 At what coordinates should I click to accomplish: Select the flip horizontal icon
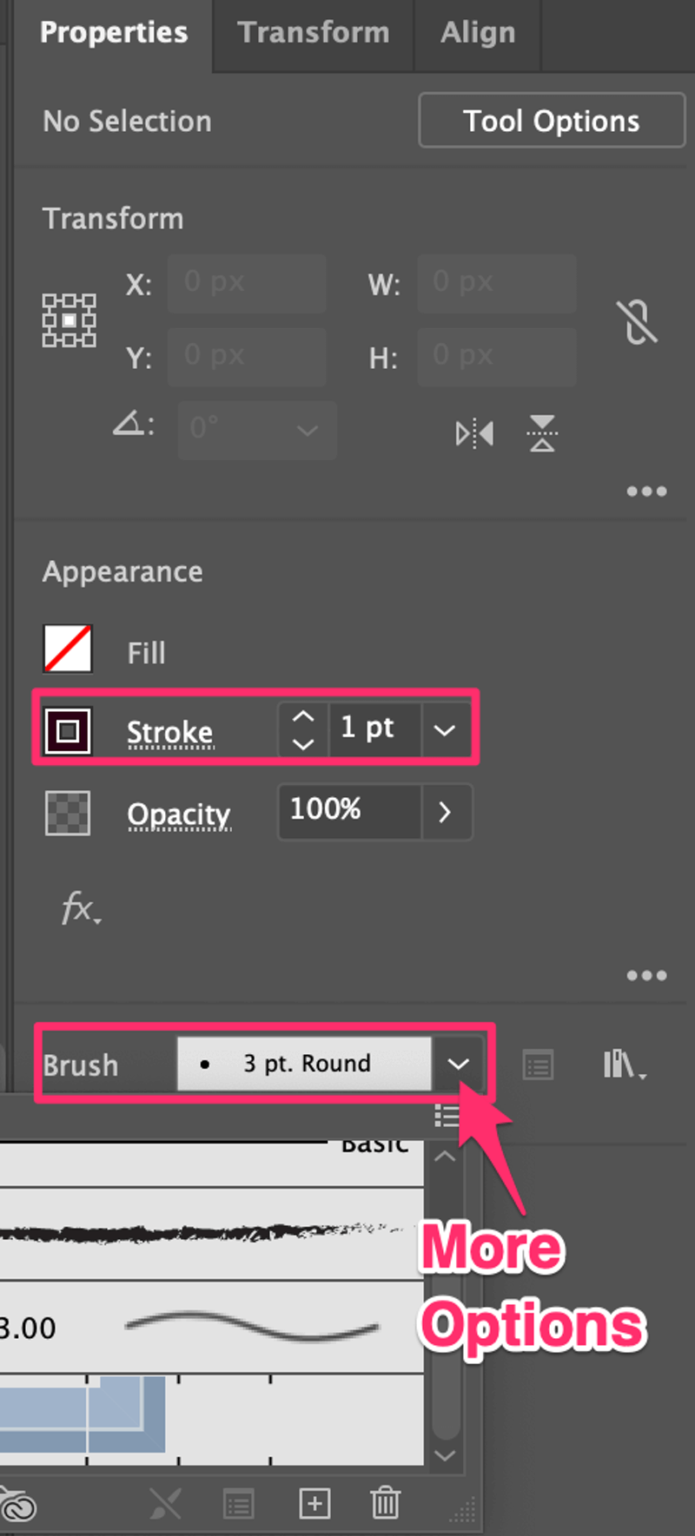pyautogui.click(x=473, y=433)
